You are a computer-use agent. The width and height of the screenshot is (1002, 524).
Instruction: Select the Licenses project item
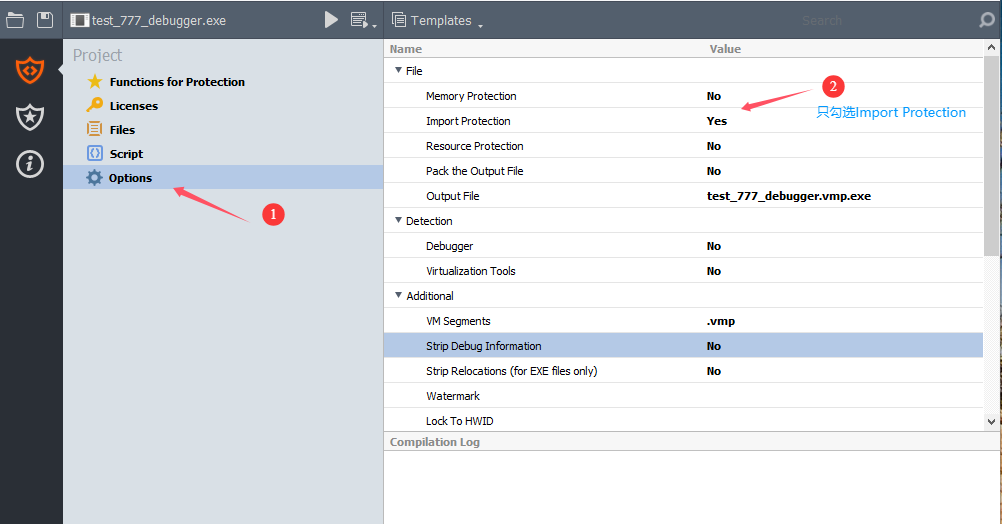(x=133, y=106)
